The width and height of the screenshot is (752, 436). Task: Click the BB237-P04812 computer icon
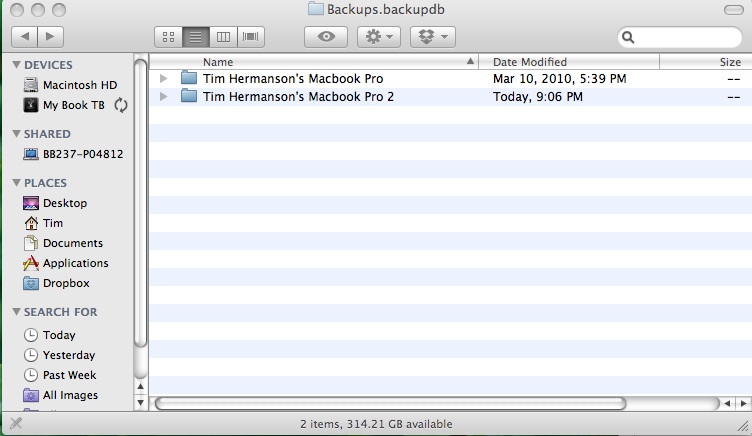coord(31,154)
